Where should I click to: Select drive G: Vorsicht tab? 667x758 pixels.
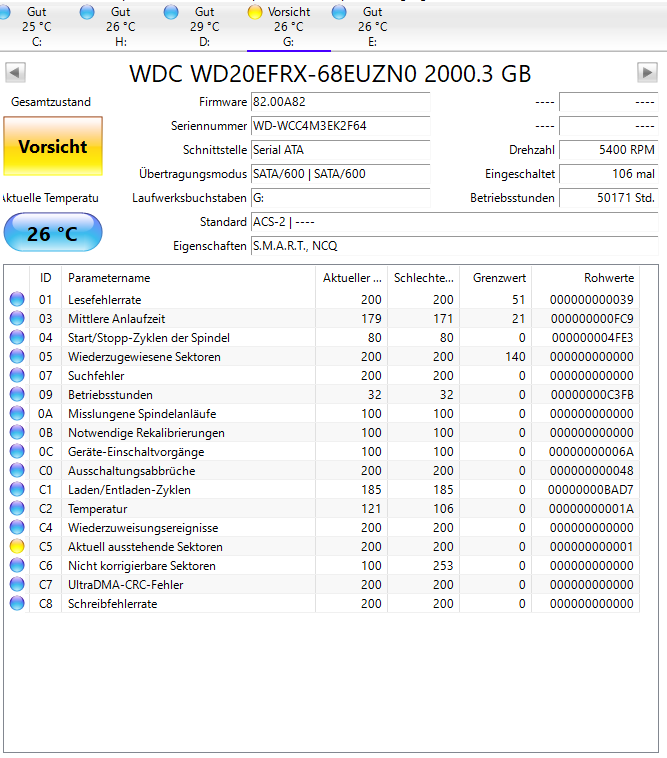tap(289, 27)
